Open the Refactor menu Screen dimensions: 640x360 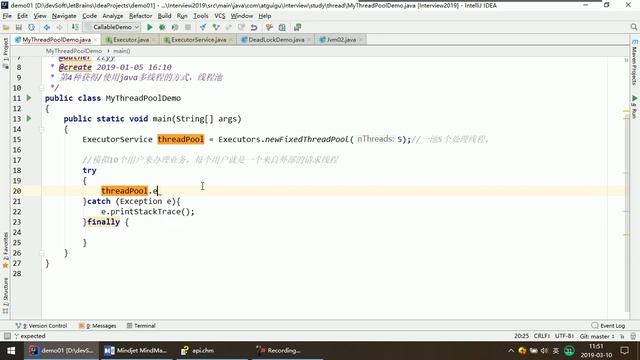pos(140,16)
